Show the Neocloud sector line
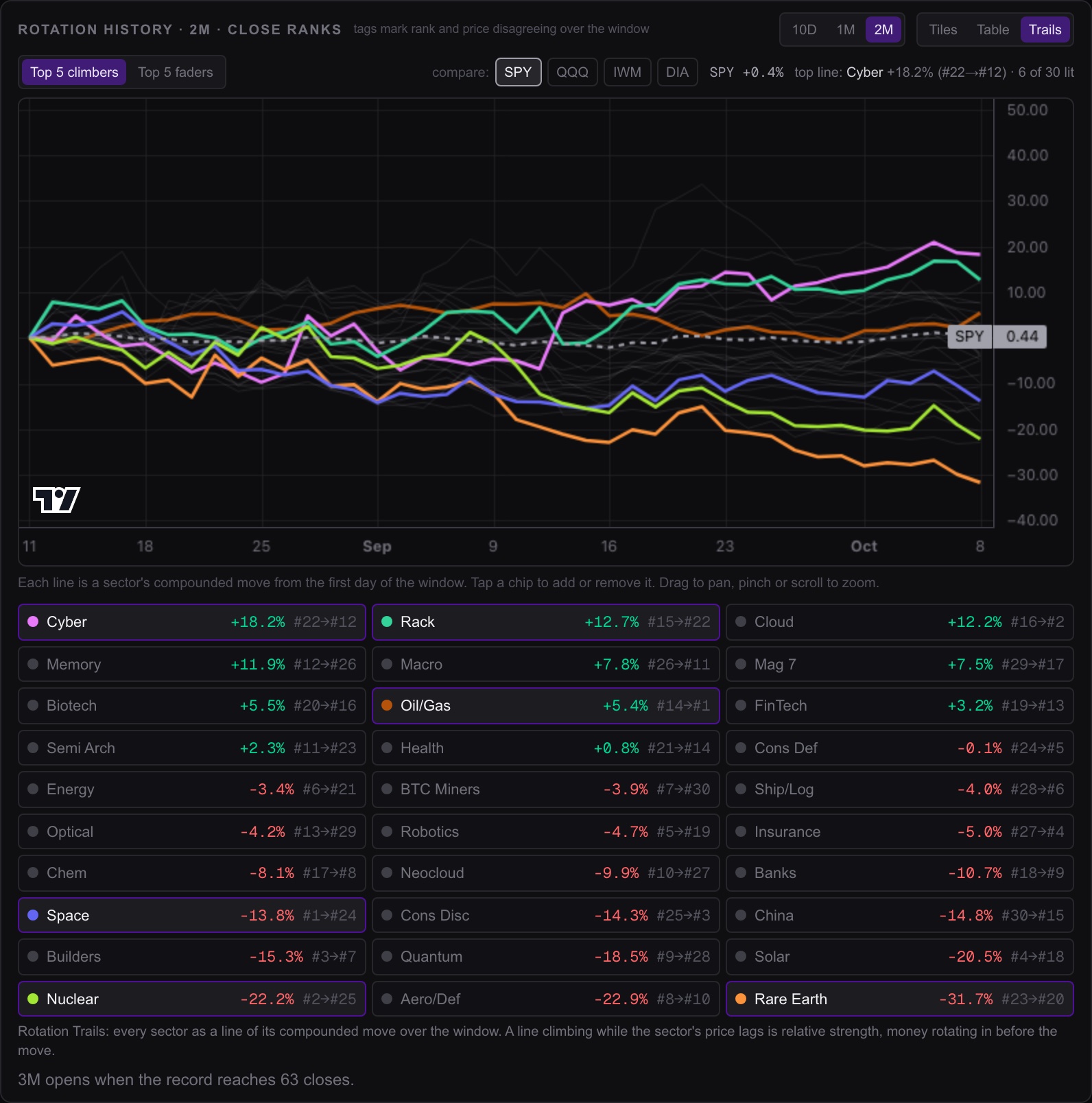 [546, 873]
